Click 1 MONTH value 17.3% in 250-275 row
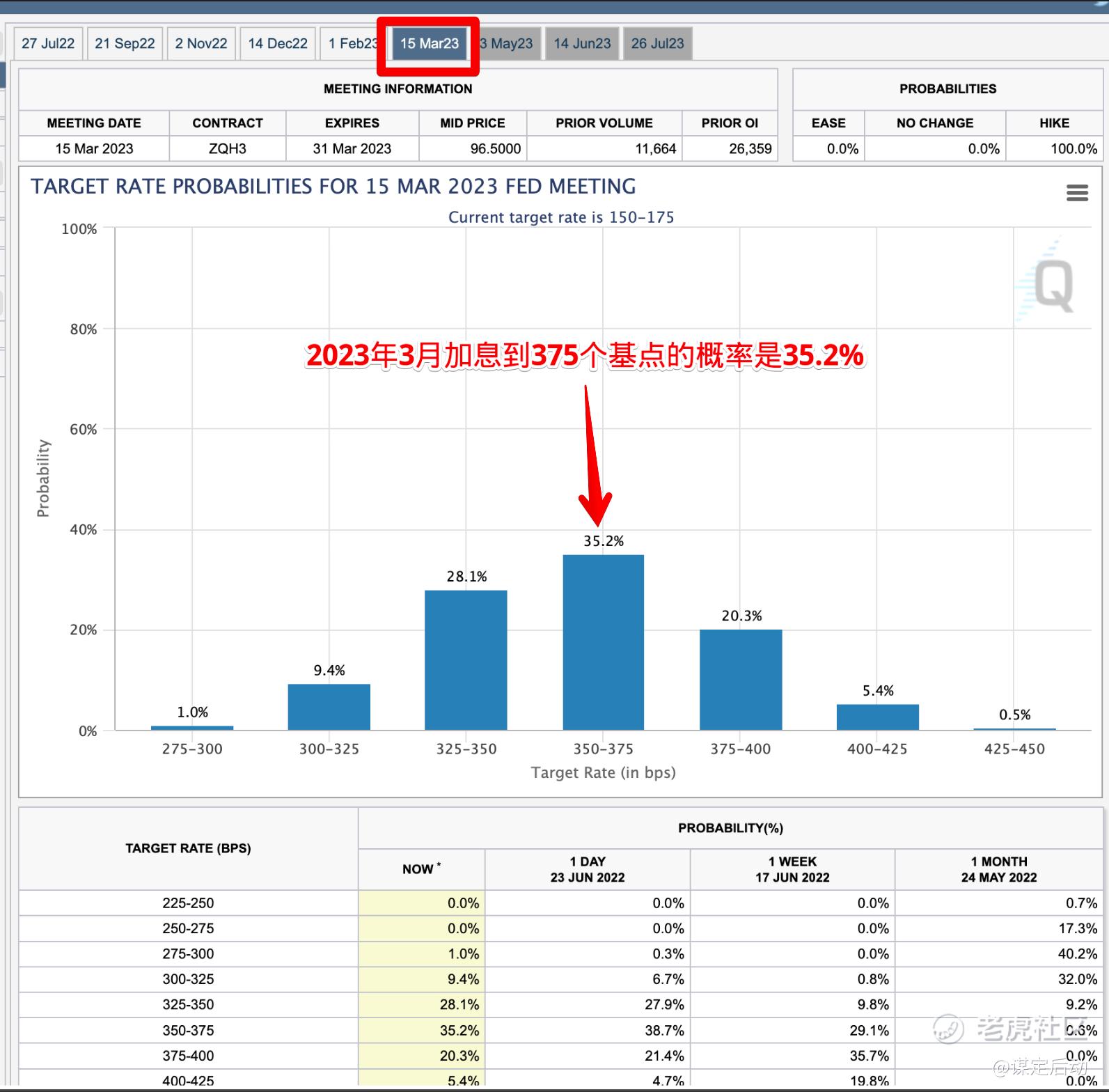Screen dimensions: 1109x1092 (1077, 928)
